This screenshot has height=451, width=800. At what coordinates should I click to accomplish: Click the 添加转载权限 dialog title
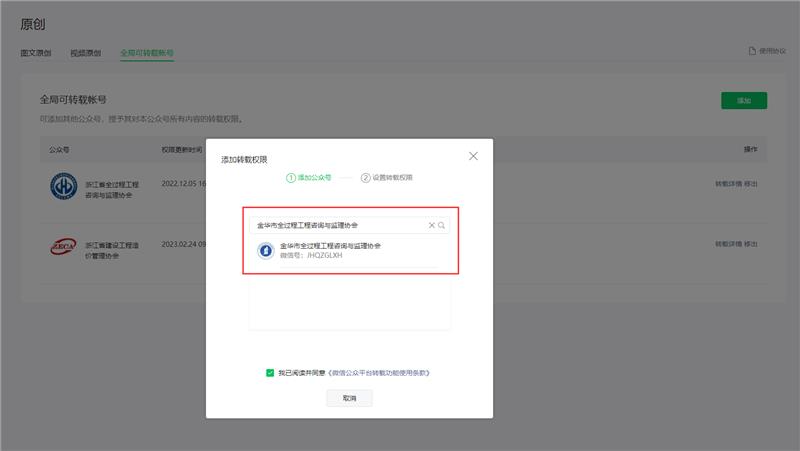[244, 160]
